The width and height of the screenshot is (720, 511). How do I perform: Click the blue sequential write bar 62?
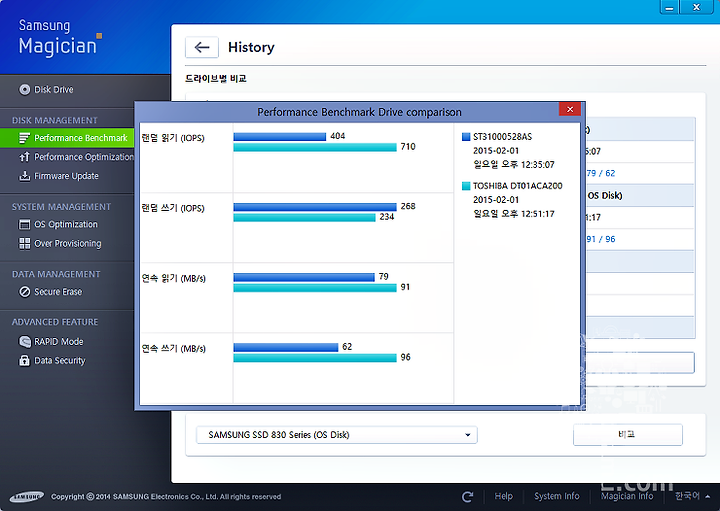tap(286, 347)
